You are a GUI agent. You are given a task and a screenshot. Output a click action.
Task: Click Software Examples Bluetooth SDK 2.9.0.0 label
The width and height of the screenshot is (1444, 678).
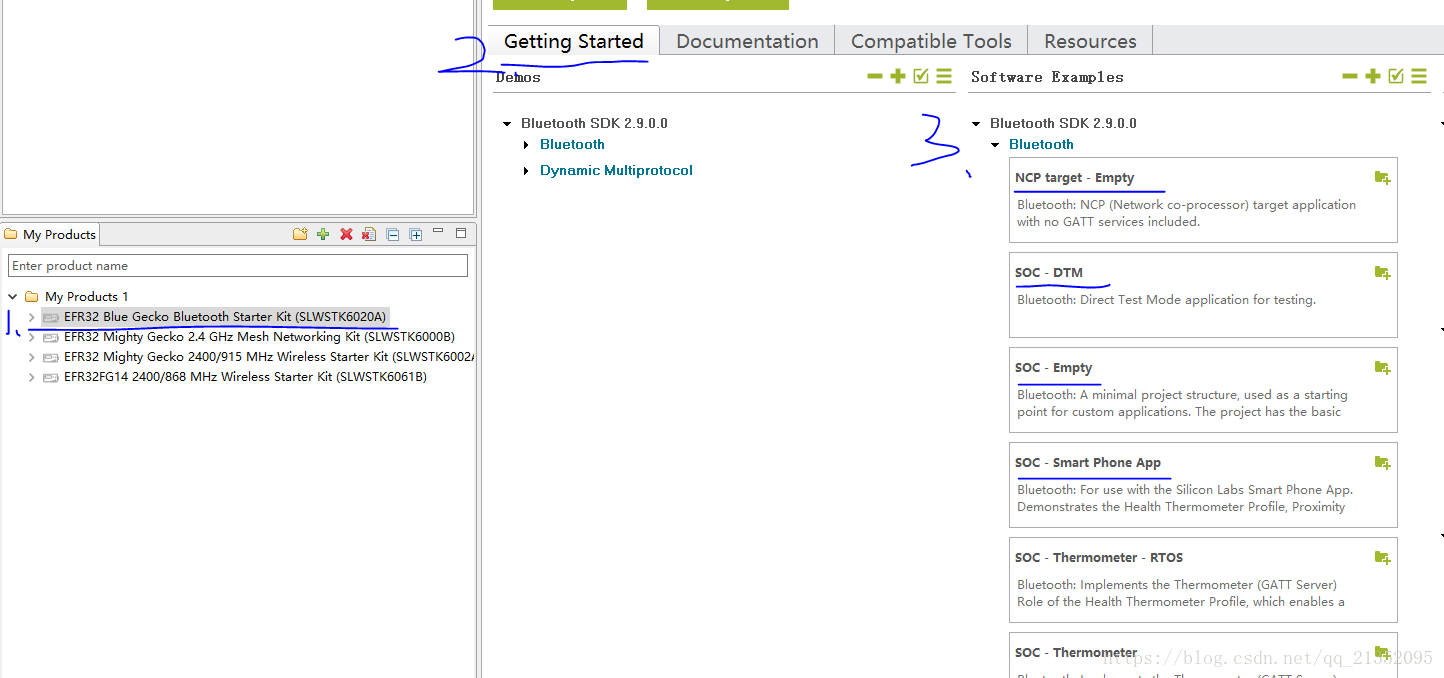(x=1063, y=123)
